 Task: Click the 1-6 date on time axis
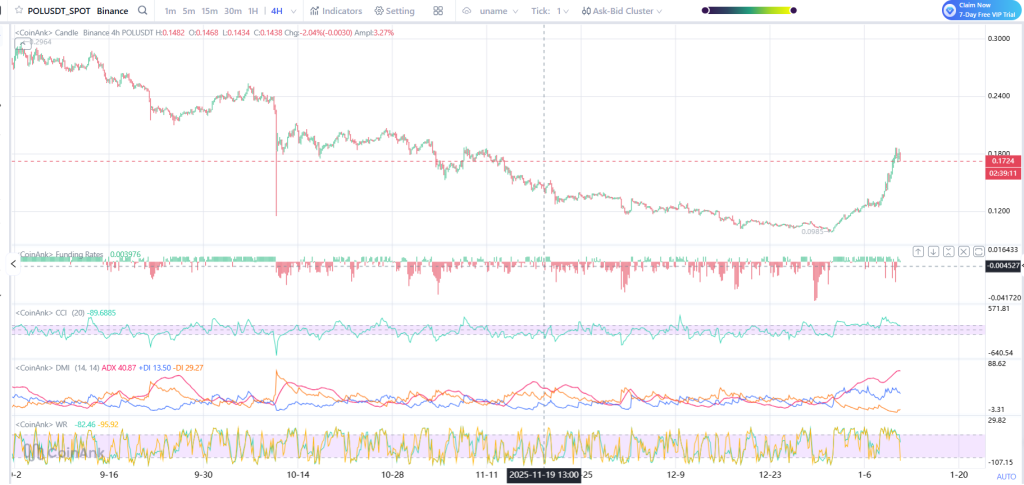pos(866,474)
